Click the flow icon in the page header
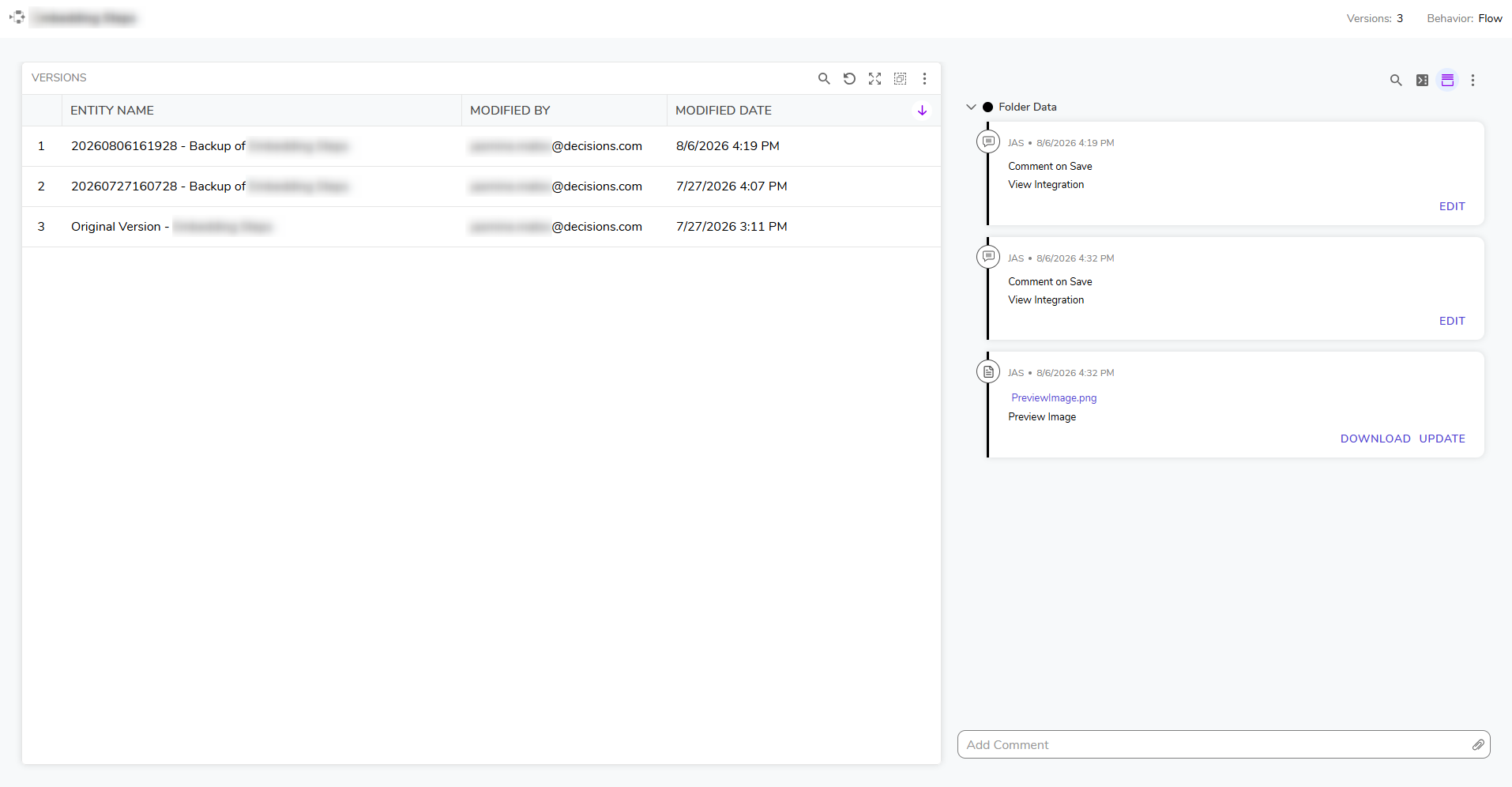The width and height of the screenshot is (1512, 787). tap(17, 17)
